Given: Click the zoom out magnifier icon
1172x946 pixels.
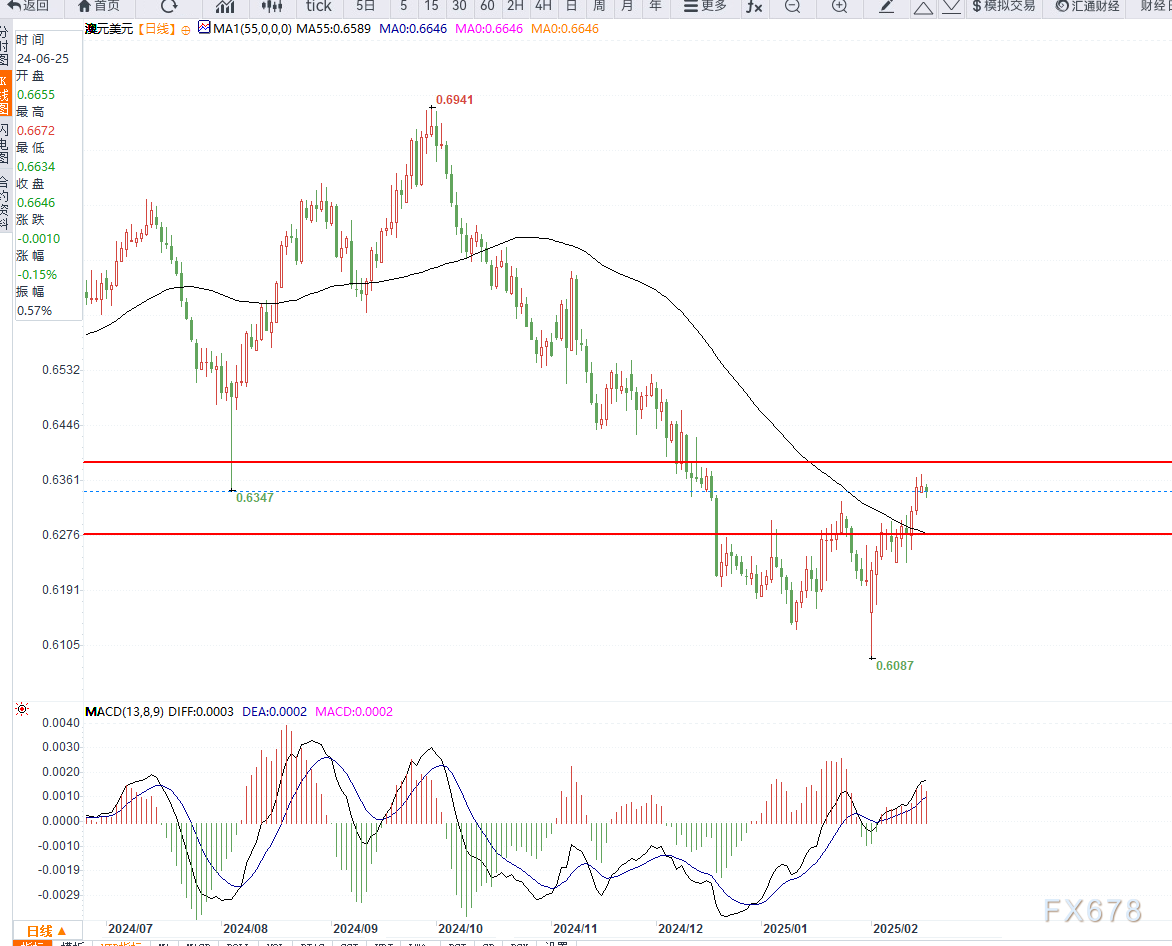Looking at the screenshot, I should (x=792, y=8).
